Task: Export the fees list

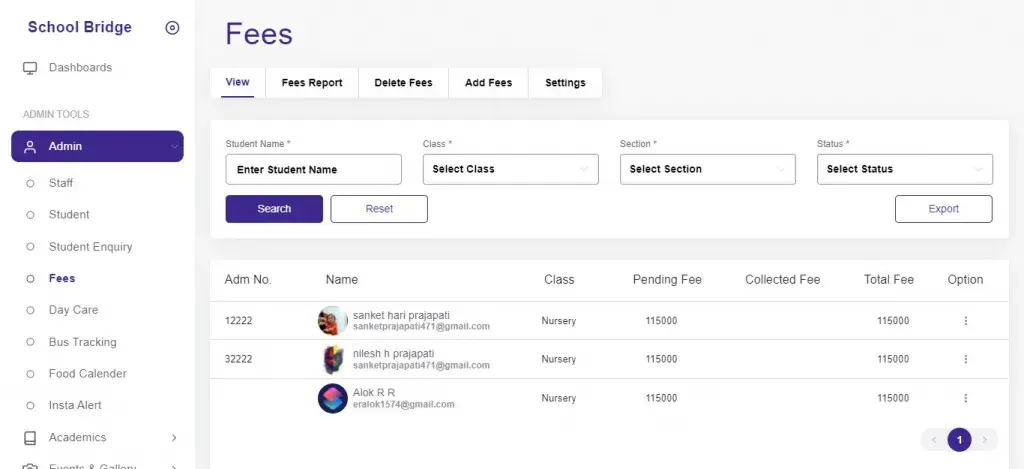Action: (944, 209)
